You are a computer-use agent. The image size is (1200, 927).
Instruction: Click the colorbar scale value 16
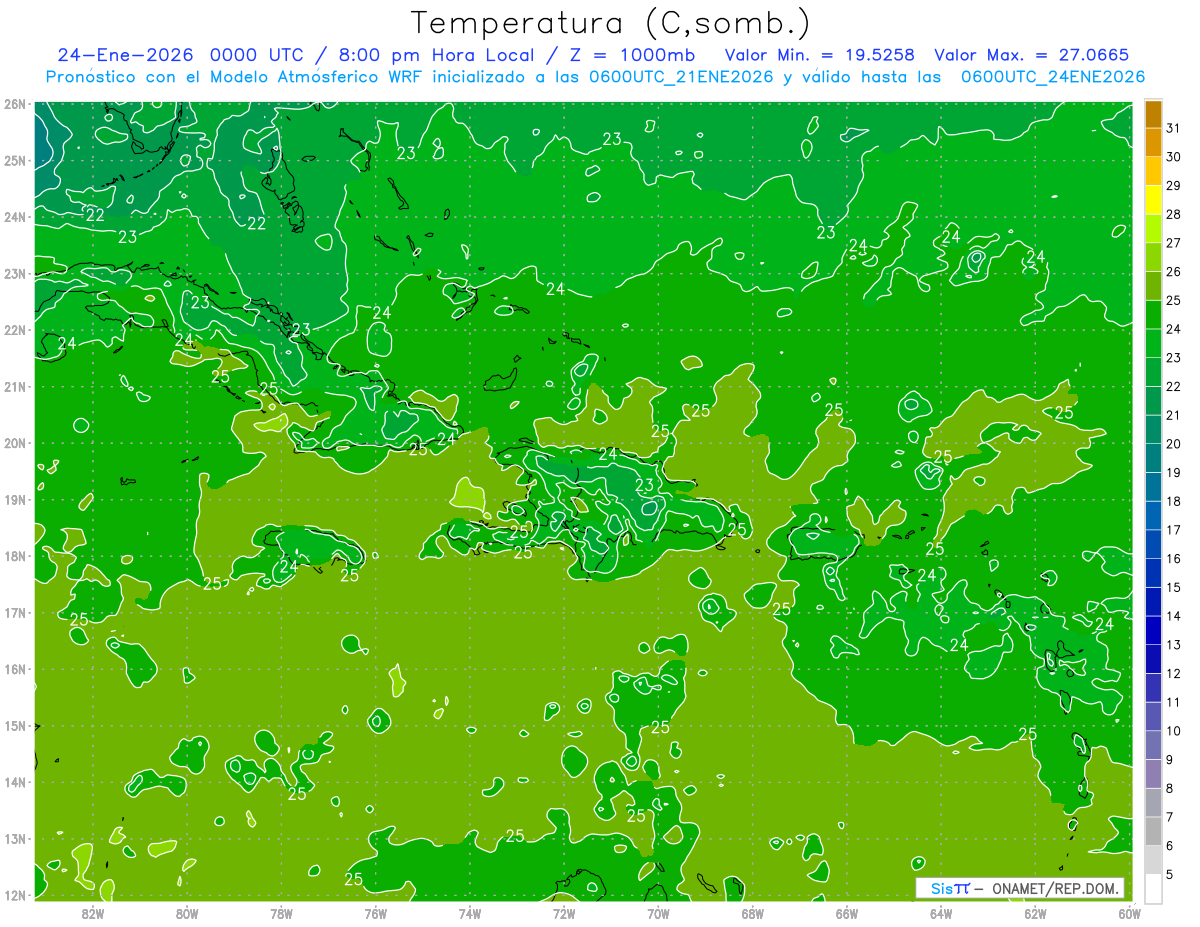pyautogui.click(x=1173, y=559)
